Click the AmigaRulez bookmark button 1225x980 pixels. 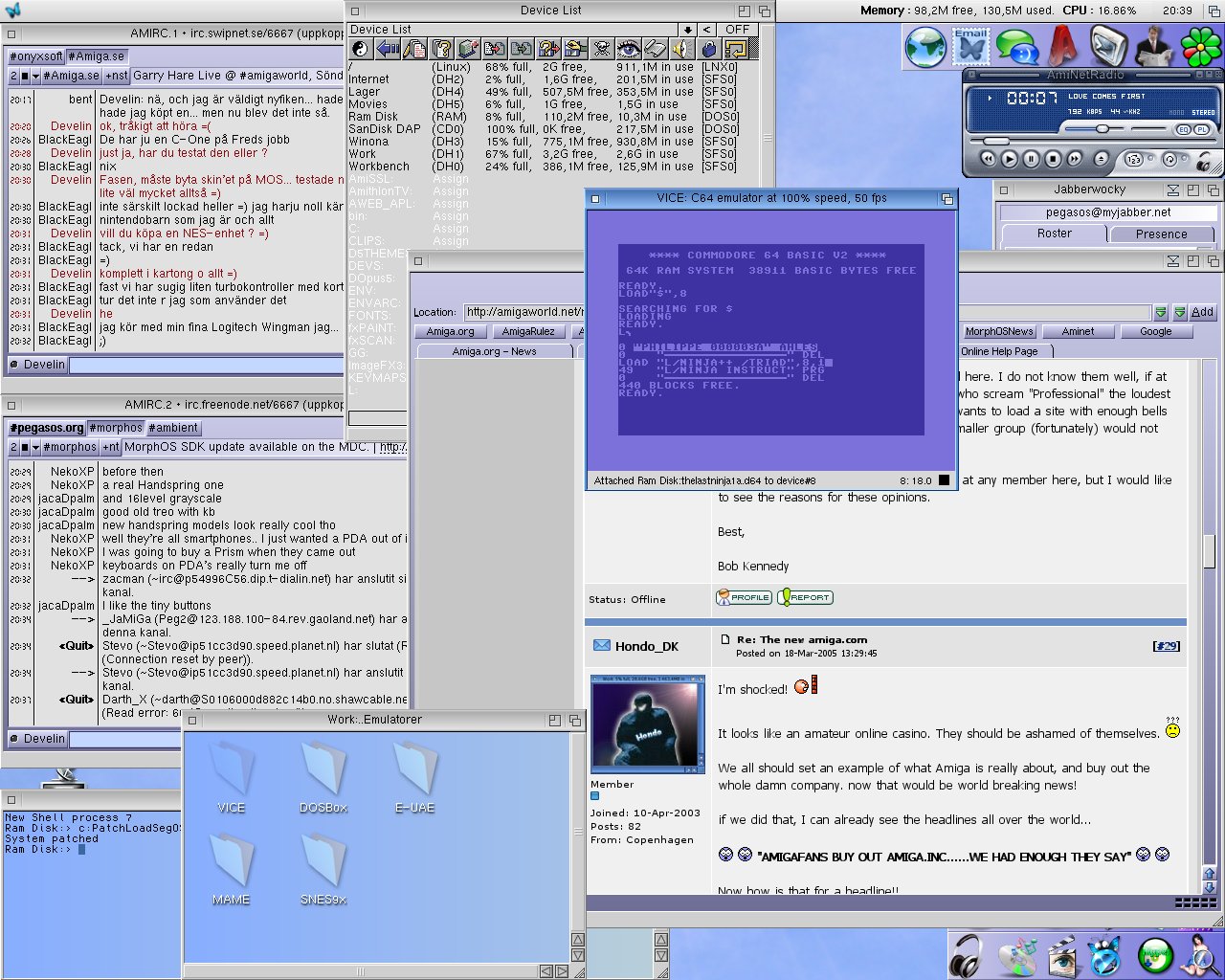(528, 331)
